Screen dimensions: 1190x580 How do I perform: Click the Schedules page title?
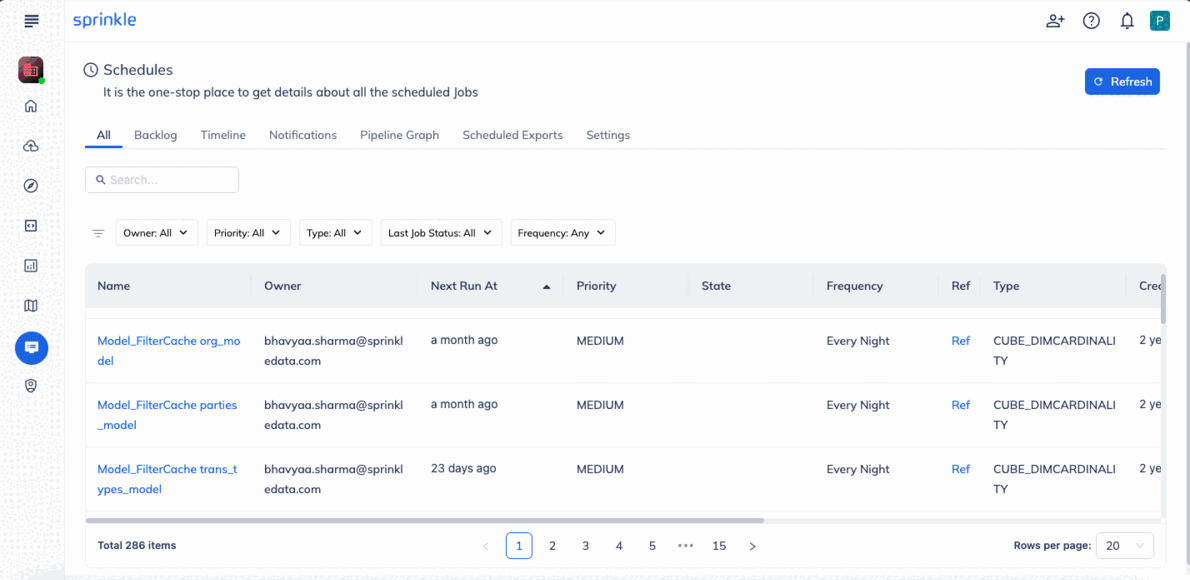pyautogui.click(x=138, y=70)
